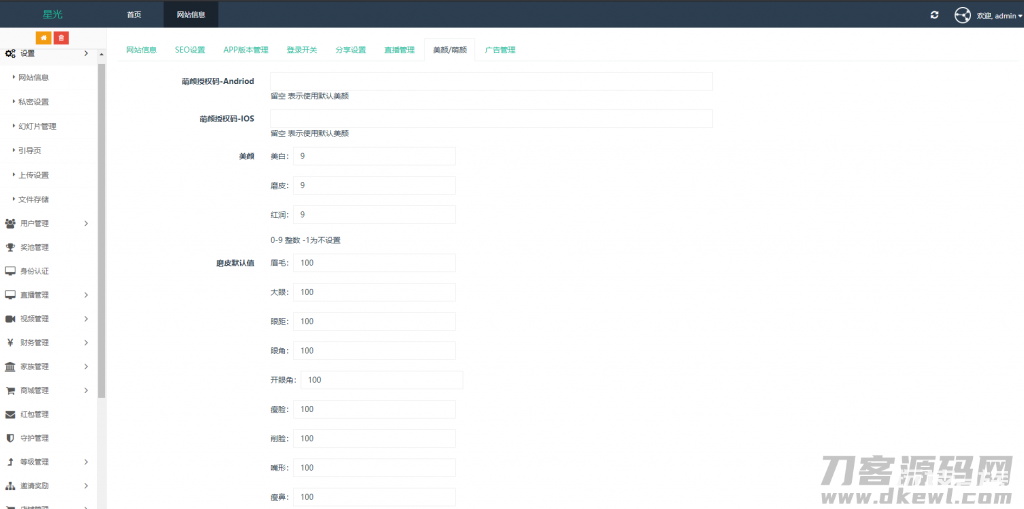Switch to the 广告管理 tab

click(x=500, y=50)
